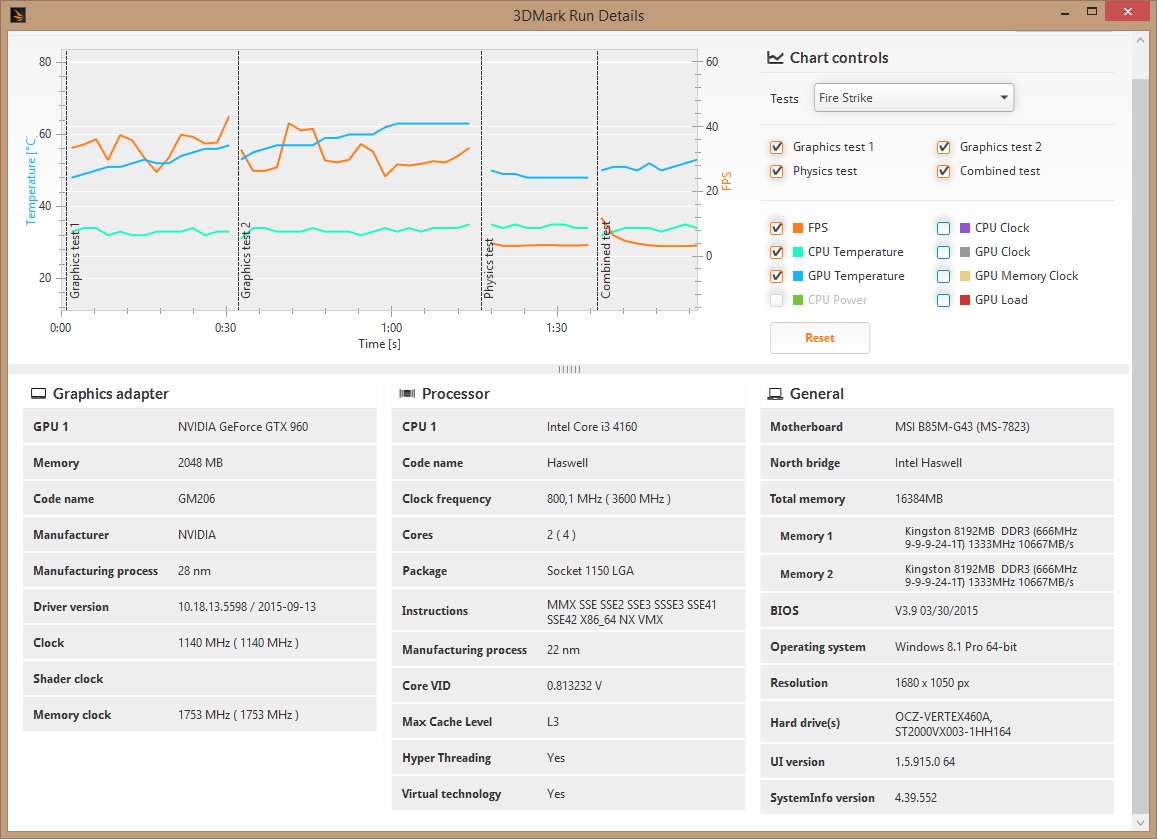The width and height of the screenshot is (1157, 839).
Task: Click the scrollbar up arrow
Action: (x=1140, y=41)
